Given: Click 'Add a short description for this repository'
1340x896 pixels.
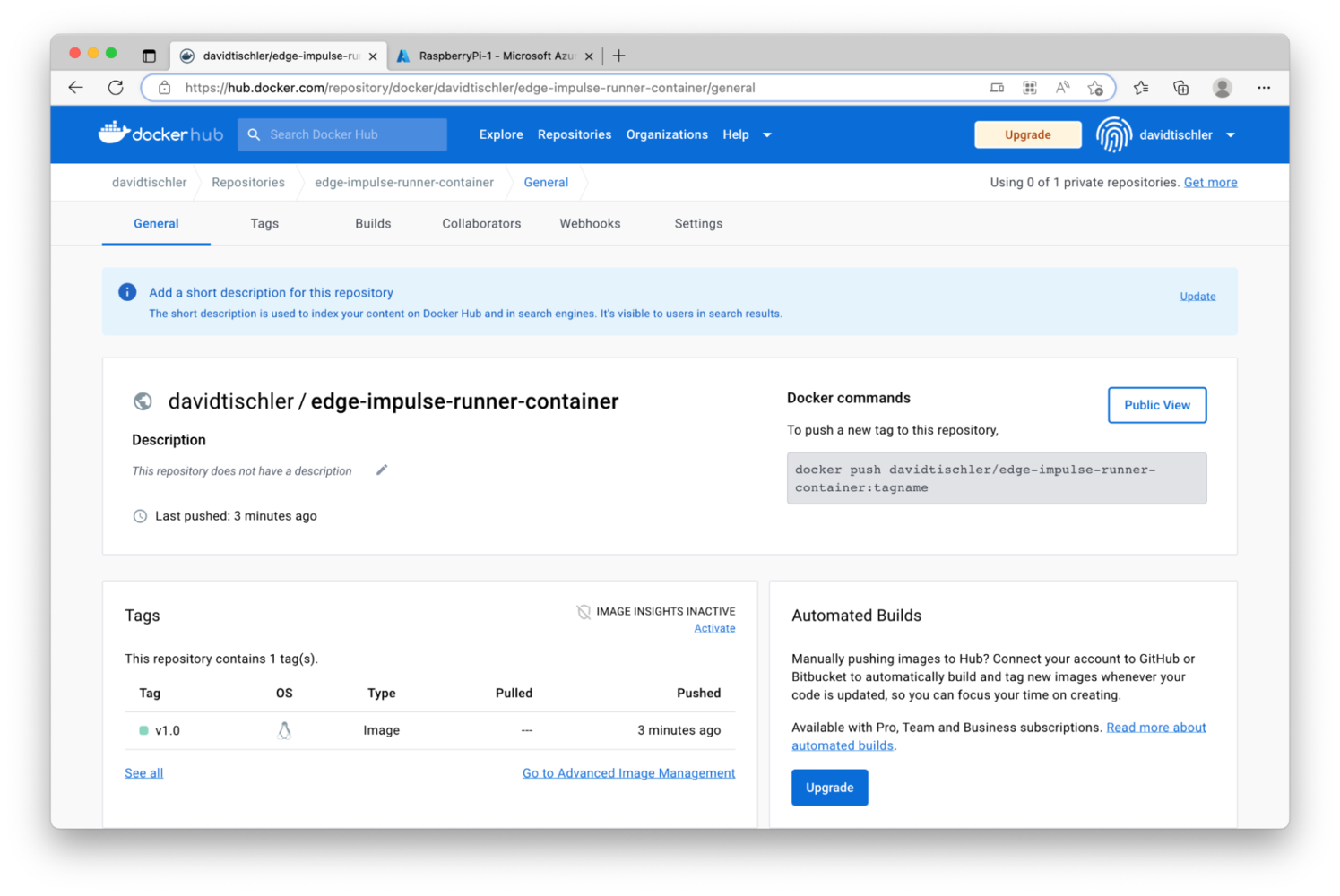Looking at the screenshot, I should pyautogui.click(x=271, y=292).
